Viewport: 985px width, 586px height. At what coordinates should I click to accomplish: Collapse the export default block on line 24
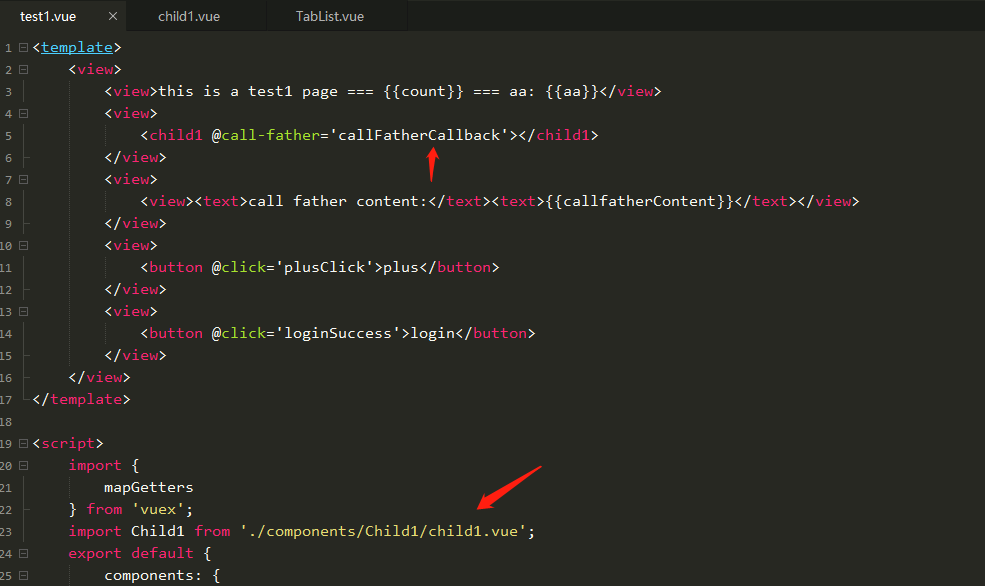click(23, 553)
